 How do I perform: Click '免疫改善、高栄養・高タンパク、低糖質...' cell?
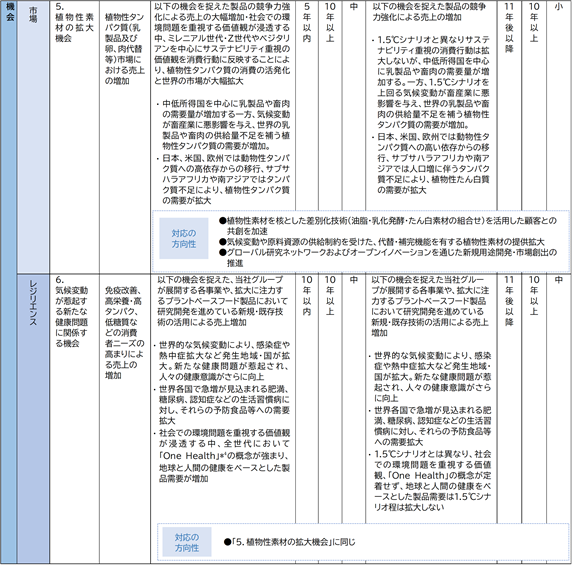(125, 333)
